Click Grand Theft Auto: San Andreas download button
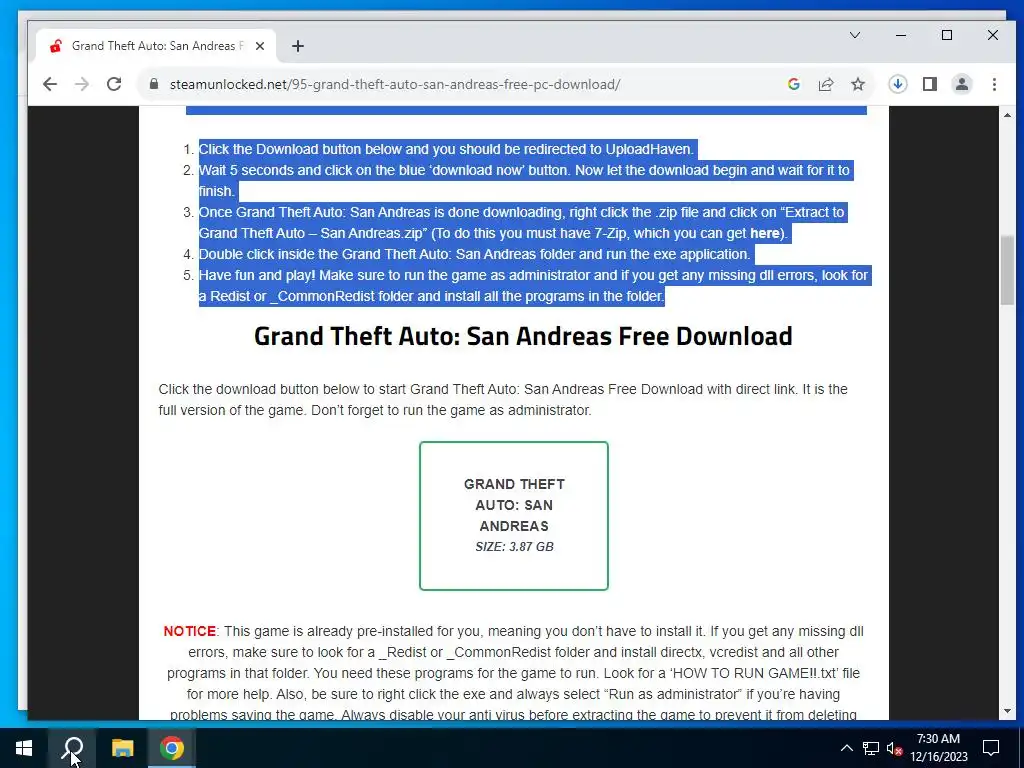This screenshot has height=768, width=1024. click(514, 516)
